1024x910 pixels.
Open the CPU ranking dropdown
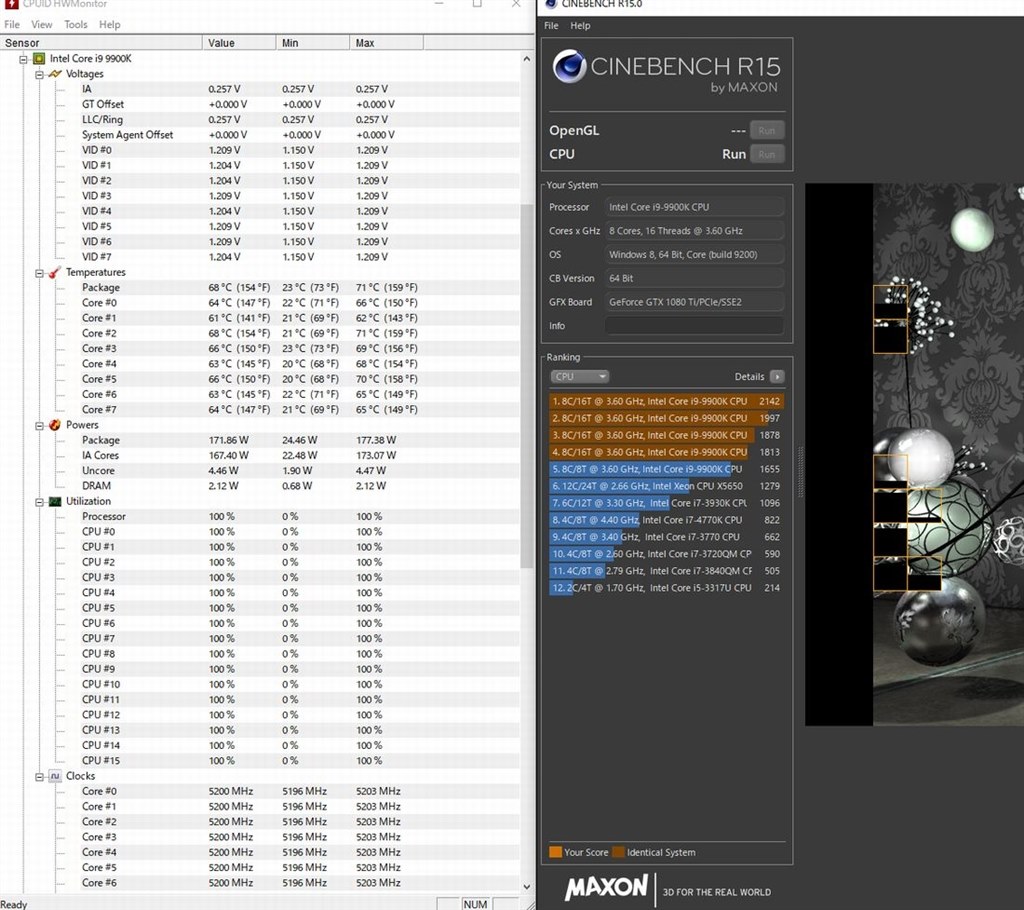(579, 376)
